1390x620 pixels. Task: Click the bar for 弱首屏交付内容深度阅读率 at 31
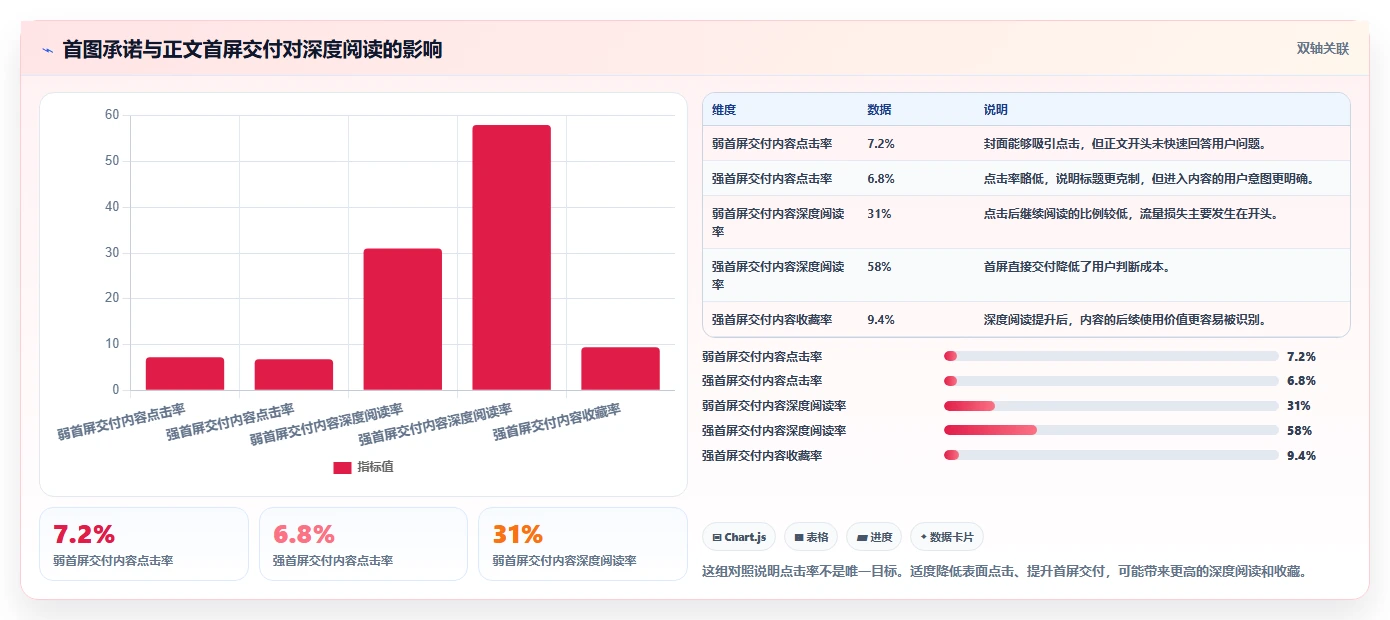(403, 319)
